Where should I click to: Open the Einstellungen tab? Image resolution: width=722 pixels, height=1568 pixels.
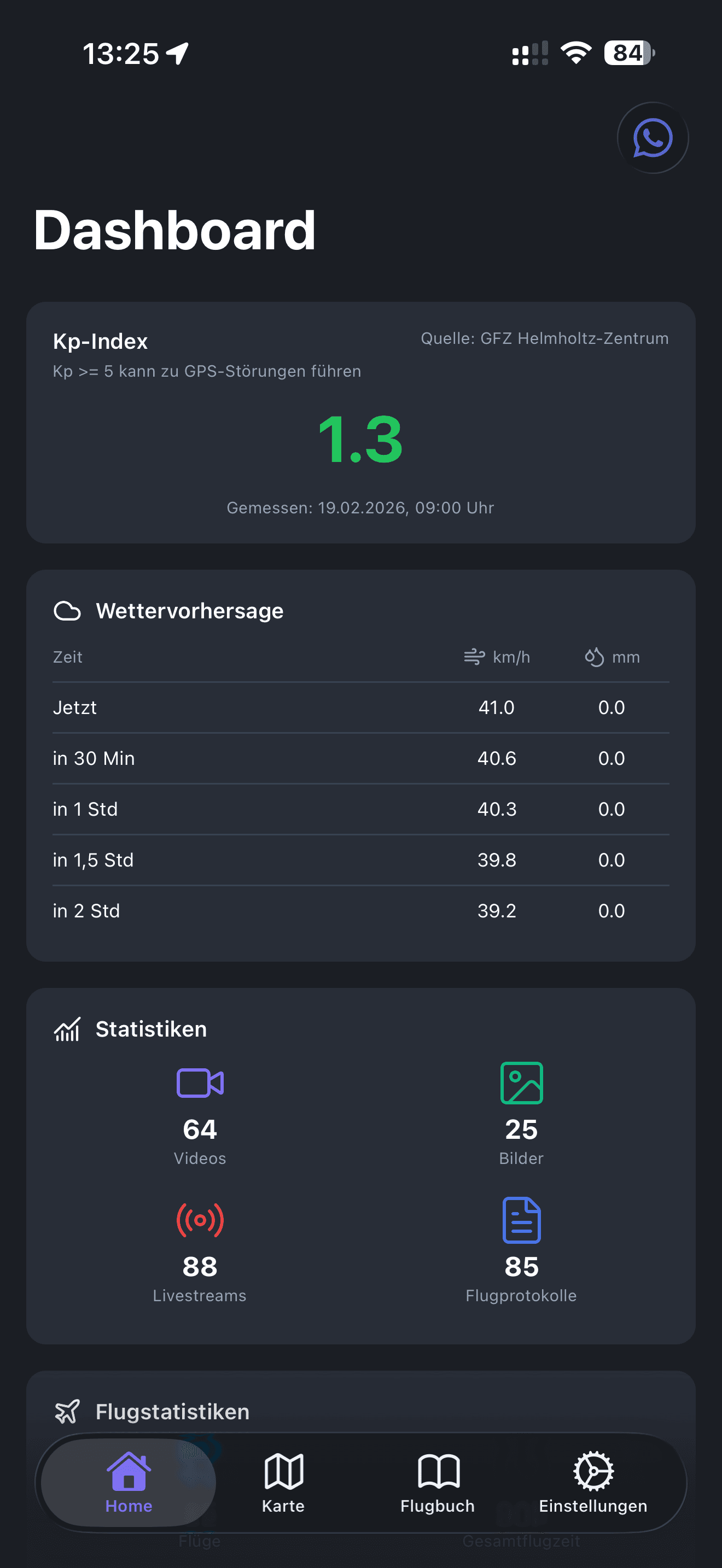593,1483
